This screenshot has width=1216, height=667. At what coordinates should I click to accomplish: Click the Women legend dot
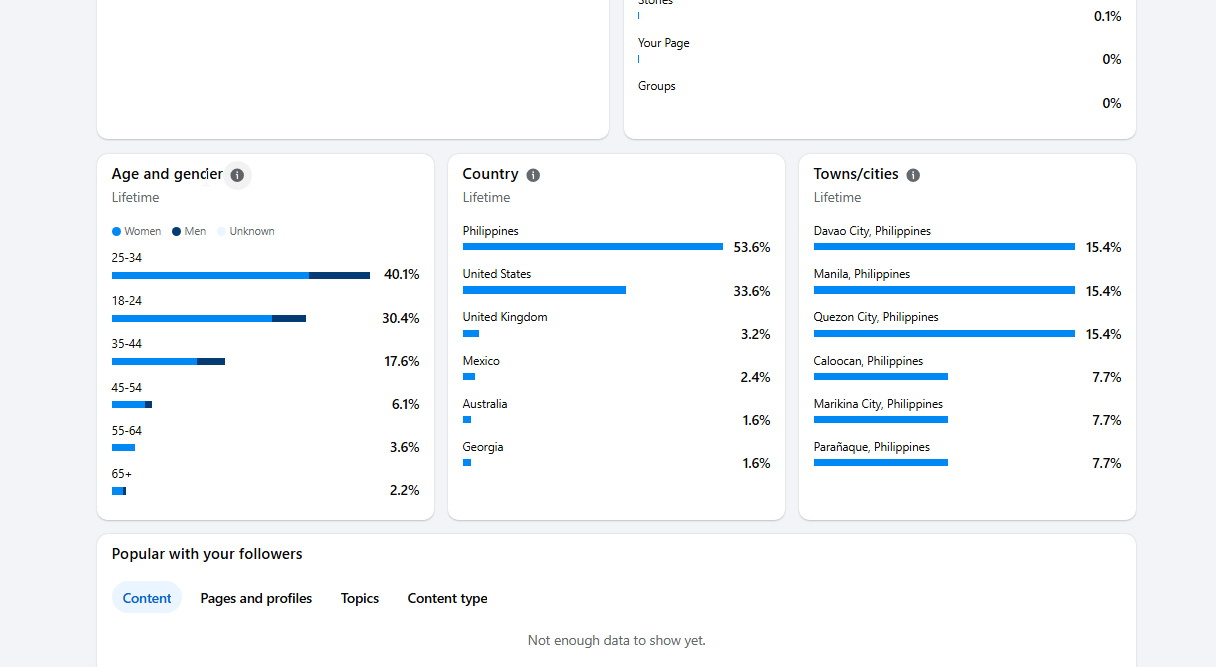point(116,231)
